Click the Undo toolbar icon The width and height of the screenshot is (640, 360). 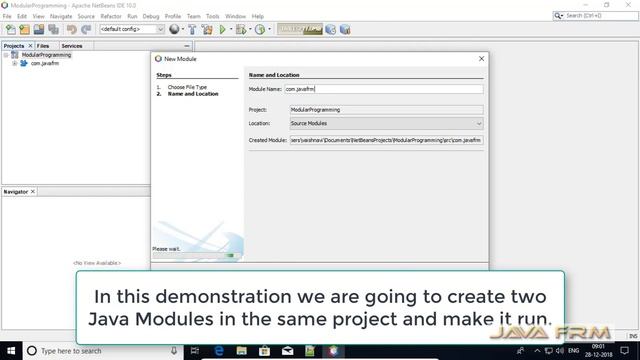(x=72, y=29)
